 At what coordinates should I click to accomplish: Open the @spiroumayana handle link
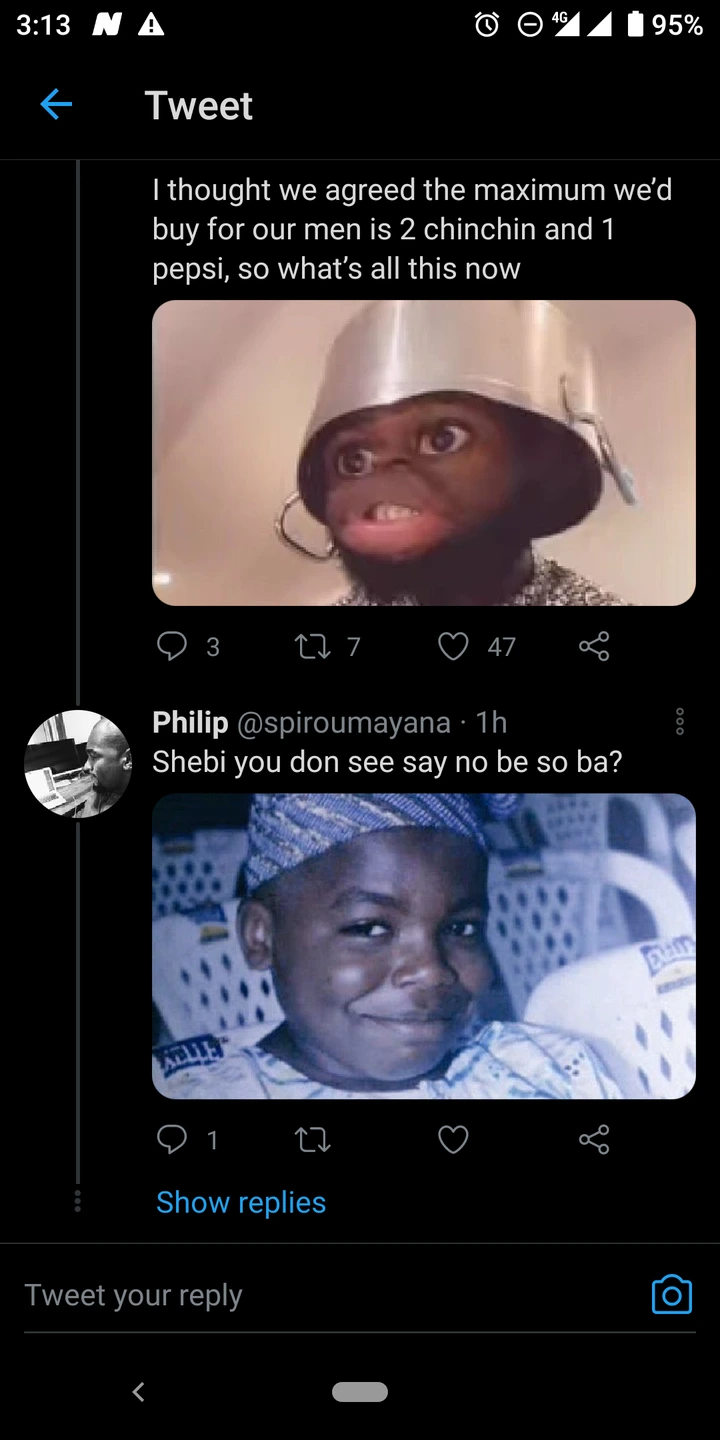[x=344, y=721]
